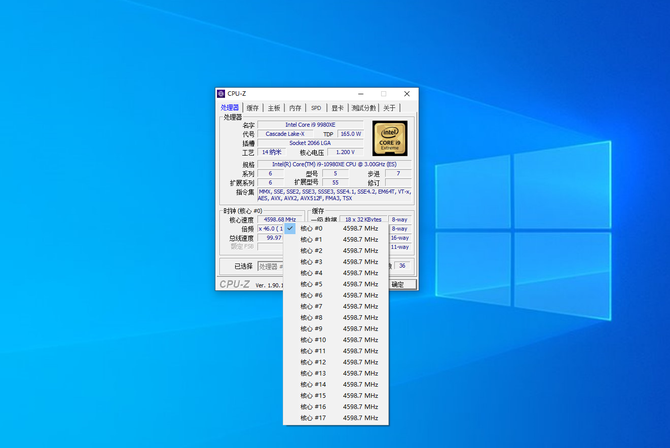Minimize the CPU-Z window
The image size is (670, 448).
coord(361,94)
